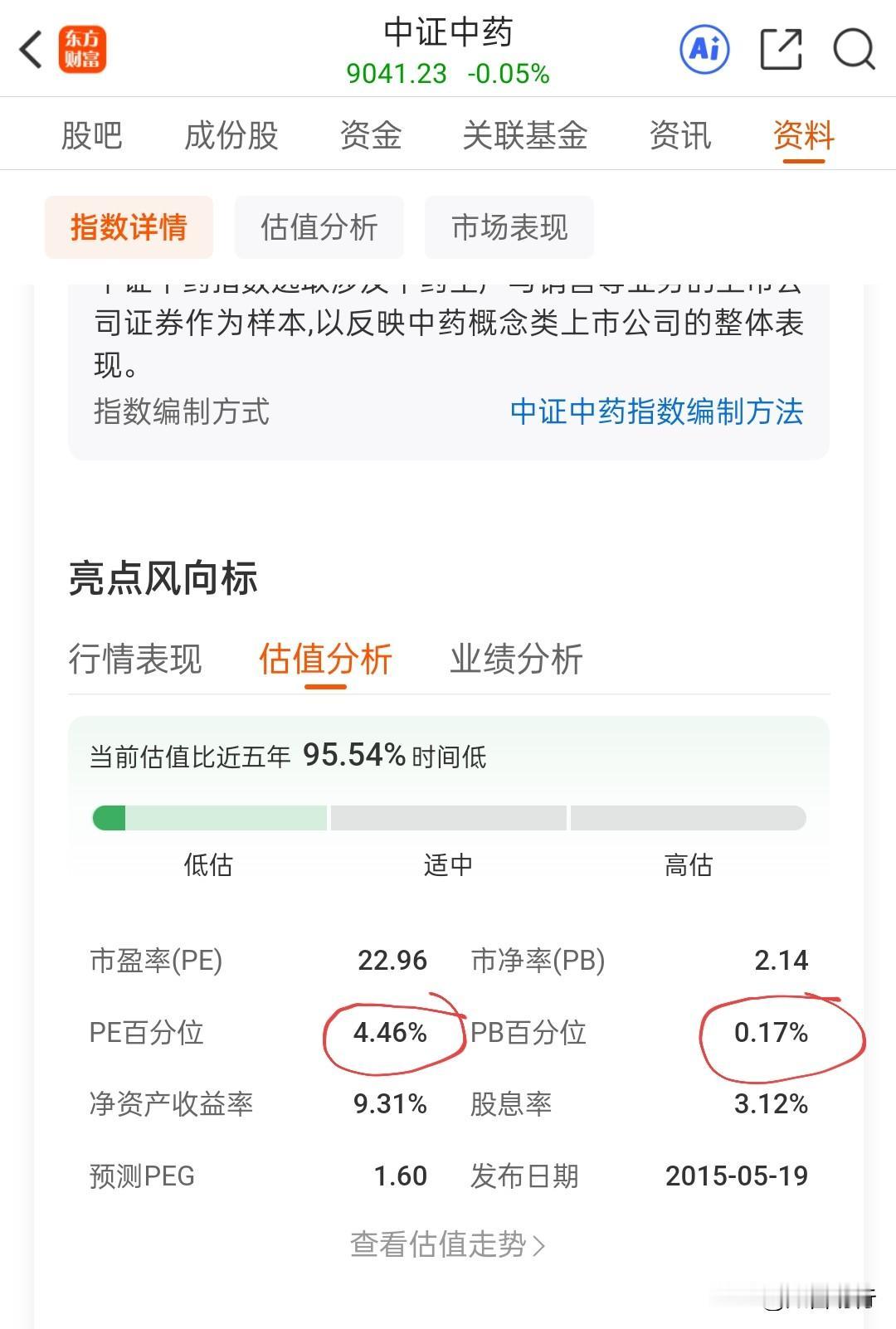The image size is (896, 1329).
Task: Switch to 业绩分析 section
Action: [x=518, y=660]
